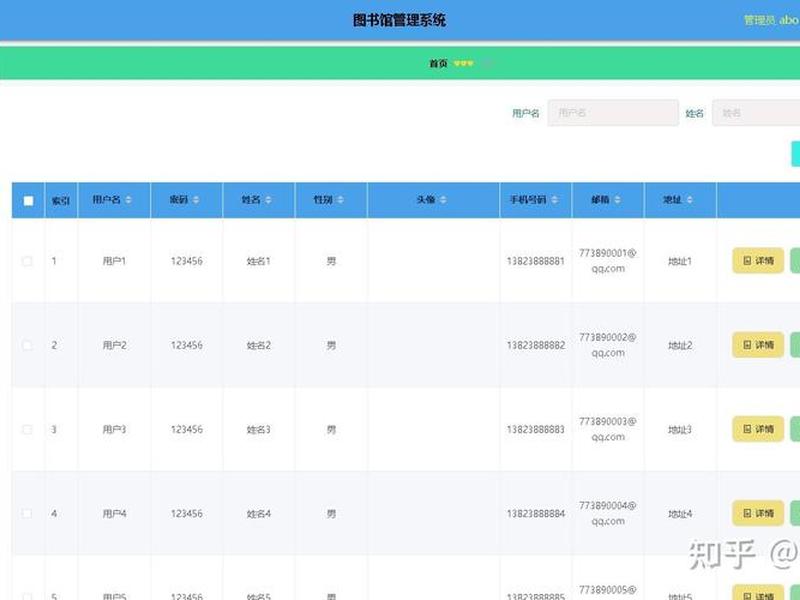
Task: Sort table by 密码 column arrows
Action: (196, 199)
